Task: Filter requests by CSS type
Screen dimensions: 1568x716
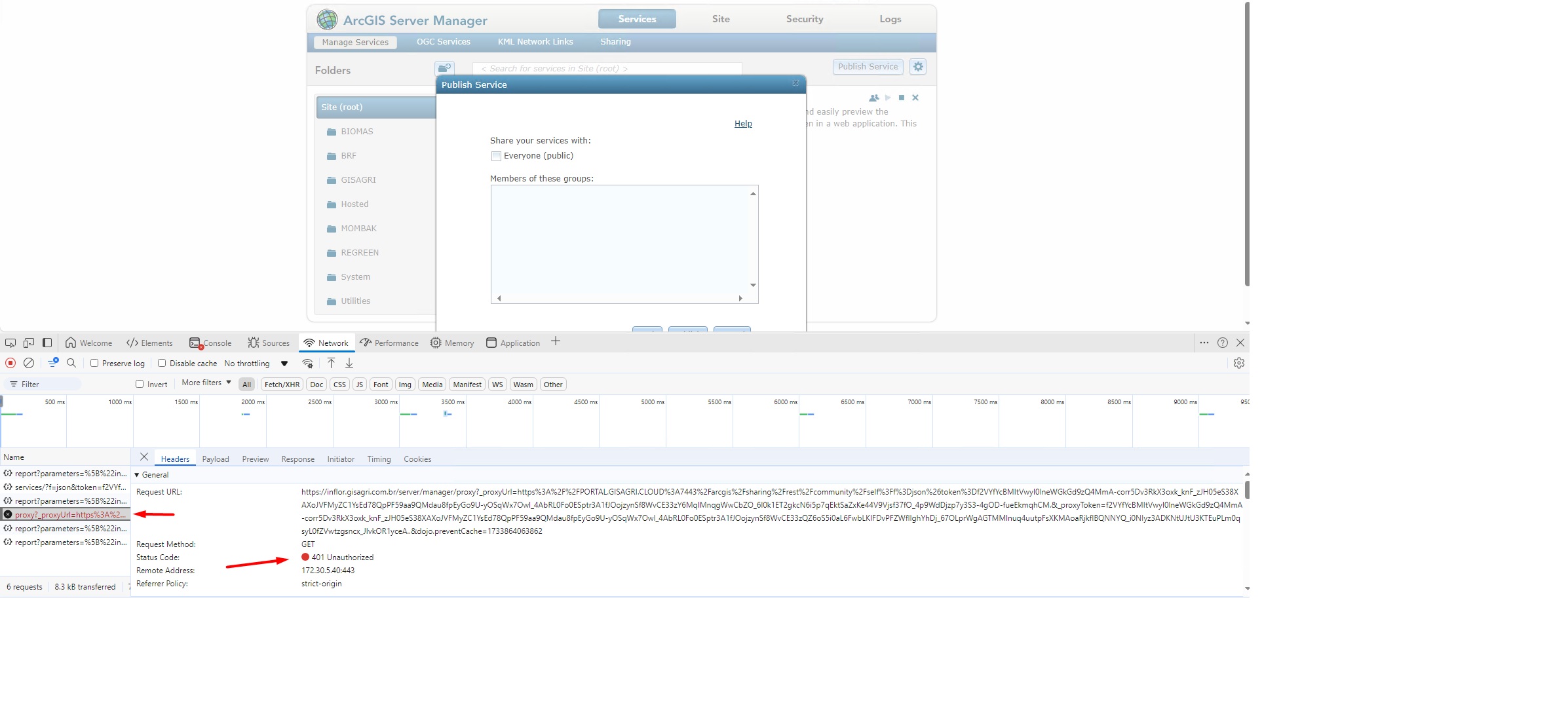Action: (x=339, y=385)
